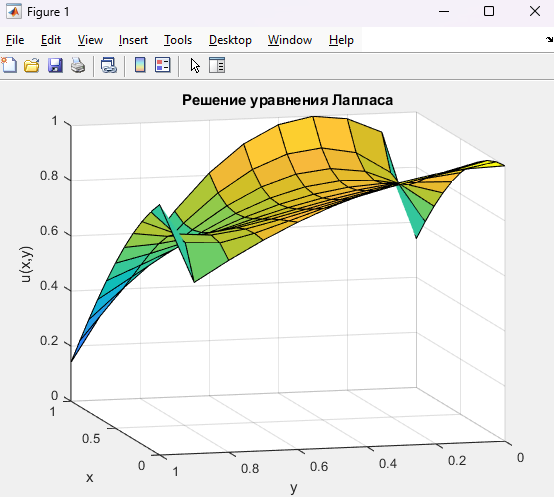Print the figure with printer icon
Image resolution: width=554 pixels, height=497 pixels.
(x=78, y=65)
